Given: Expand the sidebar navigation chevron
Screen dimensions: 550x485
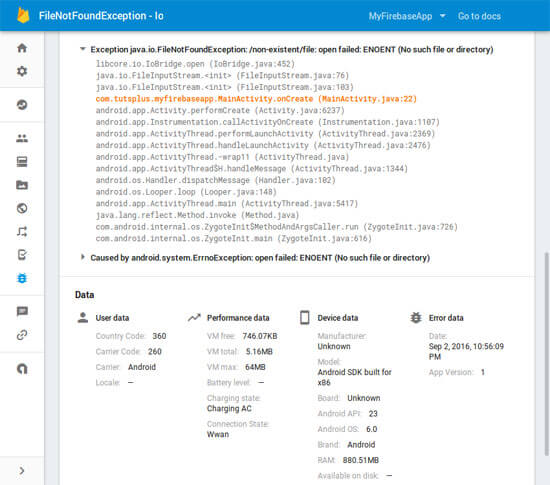Looking at the screenshot, I should pos(22,471).
